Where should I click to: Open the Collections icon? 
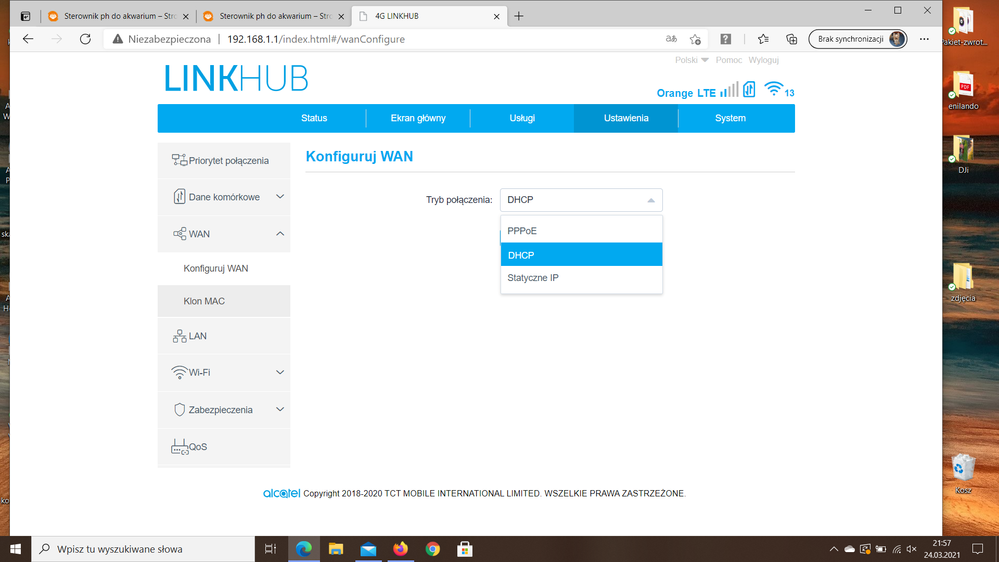pyautogui.click(x=791, y=39)
